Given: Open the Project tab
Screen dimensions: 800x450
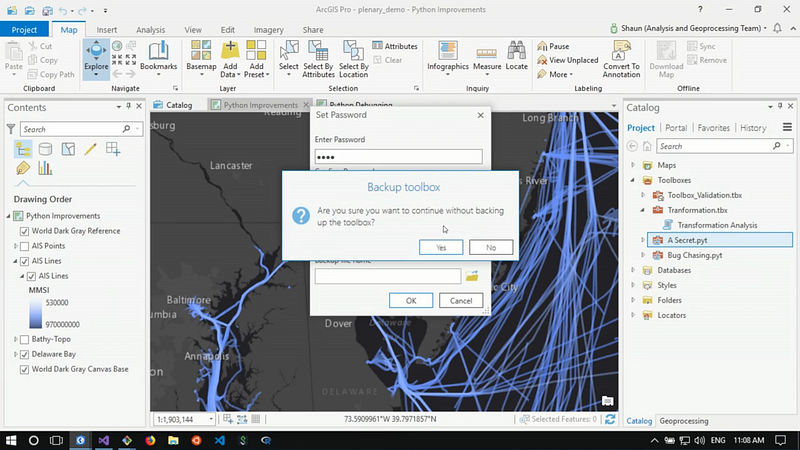Looking at the screenshot, I should pos(24,30).
